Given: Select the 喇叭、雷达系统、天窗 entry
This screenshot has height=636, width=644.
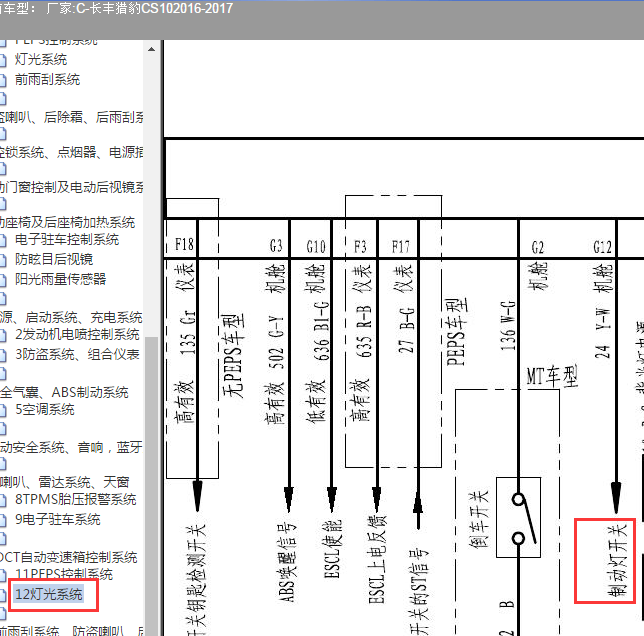Looking at the screenshot, I should tap(64, 482).
